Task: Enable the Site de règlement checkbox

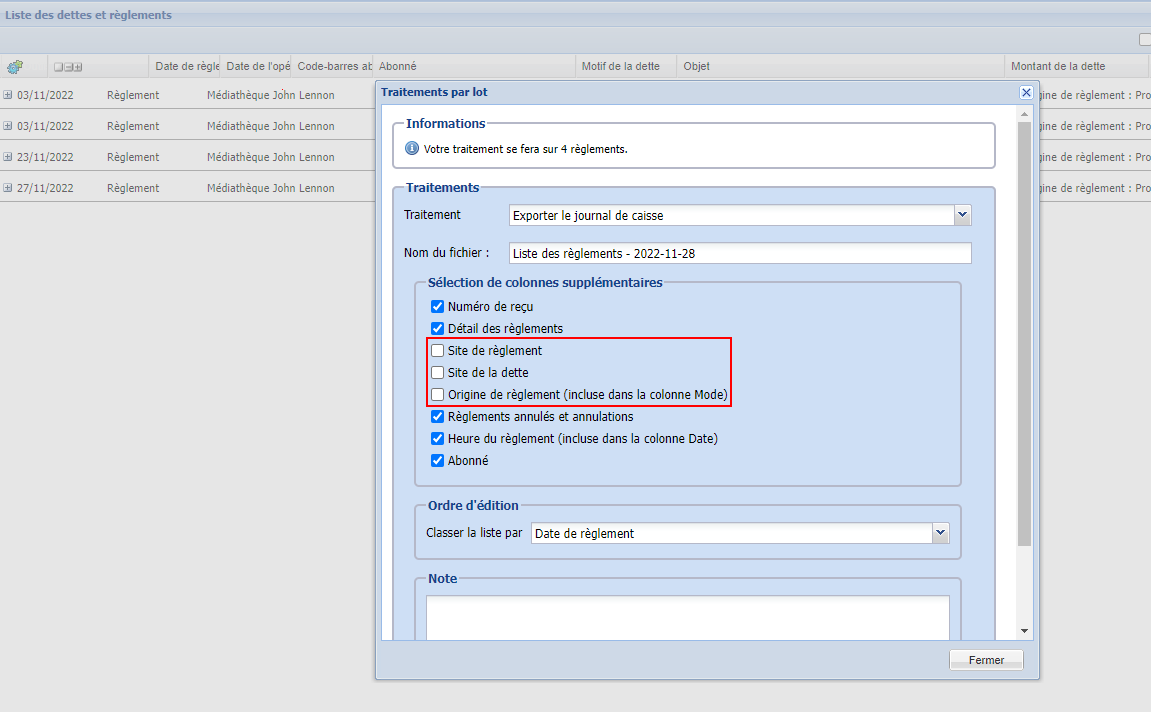Action: pos(437,351)
